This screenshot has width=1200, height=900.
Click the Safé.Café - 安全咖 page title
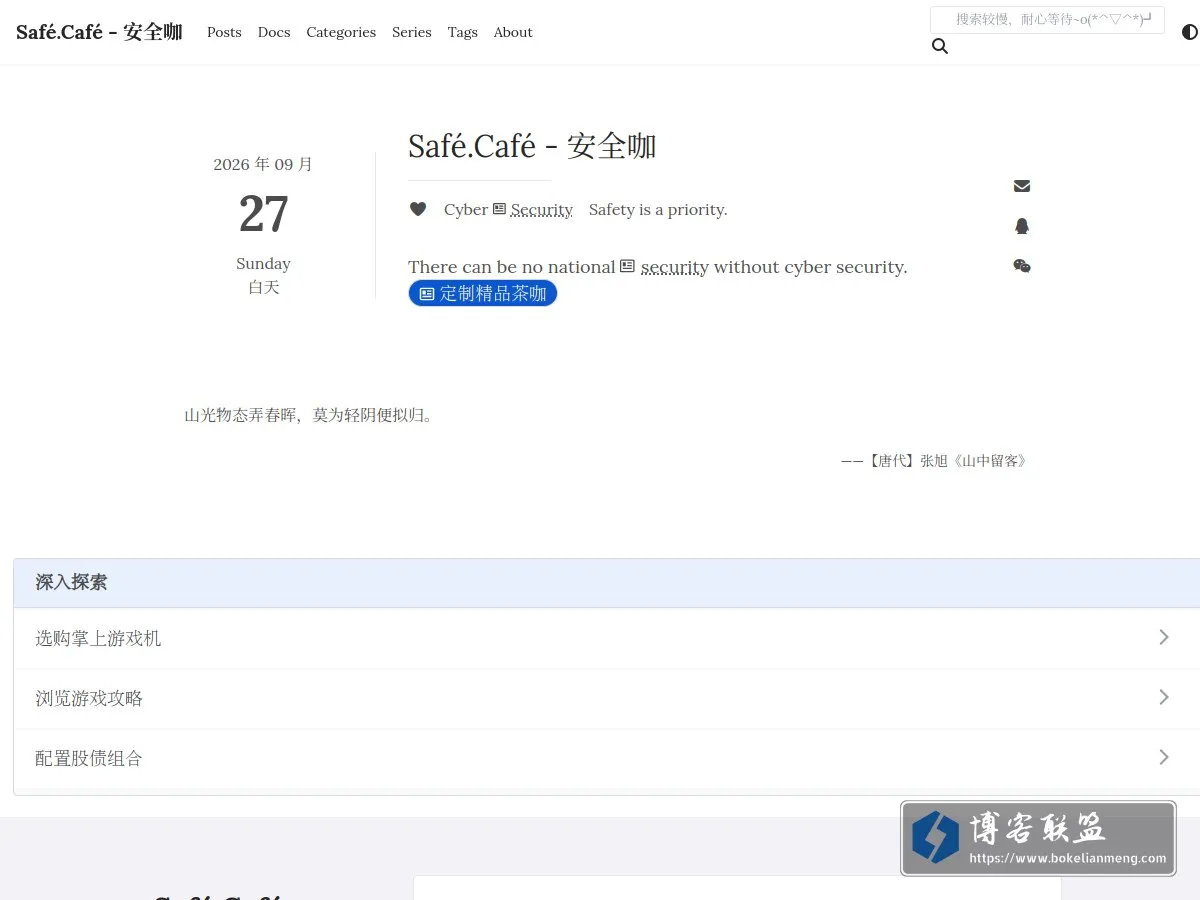point(532,146)
